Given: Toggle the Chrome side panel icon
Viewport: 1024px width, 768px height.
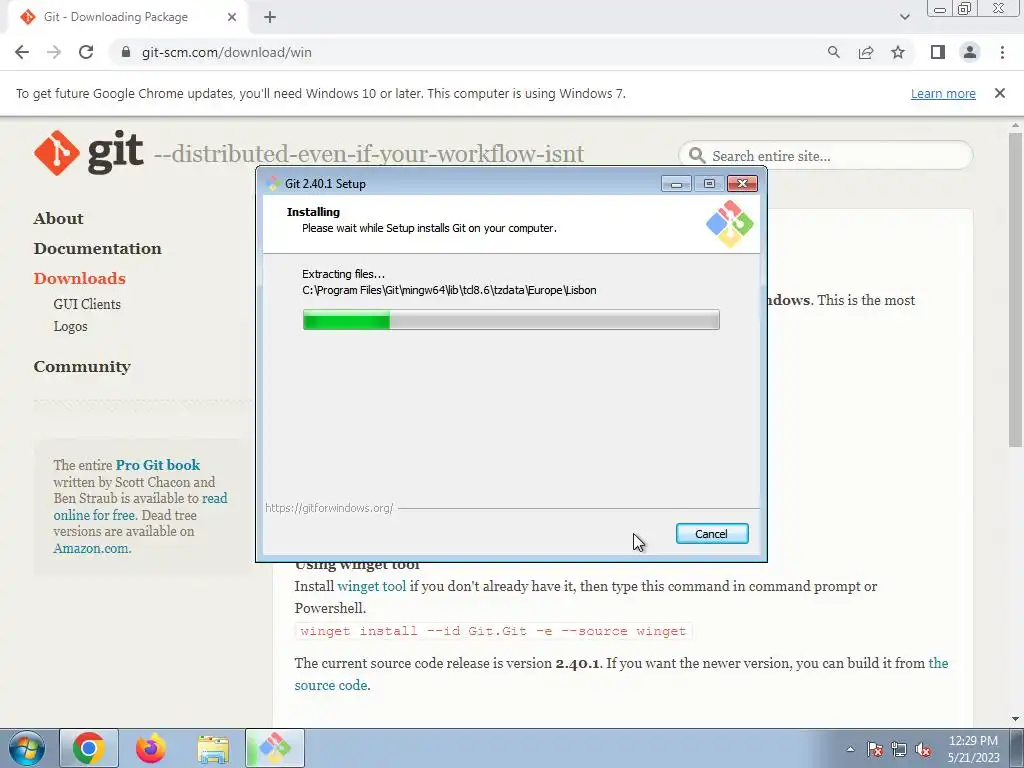Looking at the screenshot, I should (938, 52).
